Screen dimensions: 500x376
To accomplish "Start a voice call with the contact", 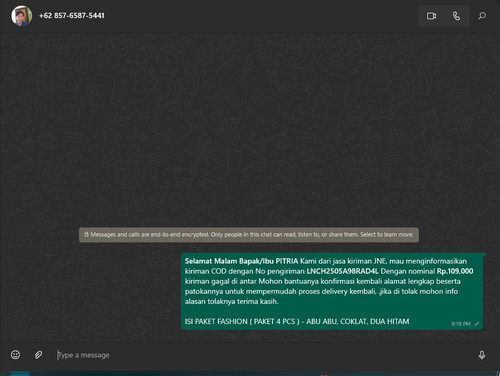I will pyautogui.click(x=456, y=16).
